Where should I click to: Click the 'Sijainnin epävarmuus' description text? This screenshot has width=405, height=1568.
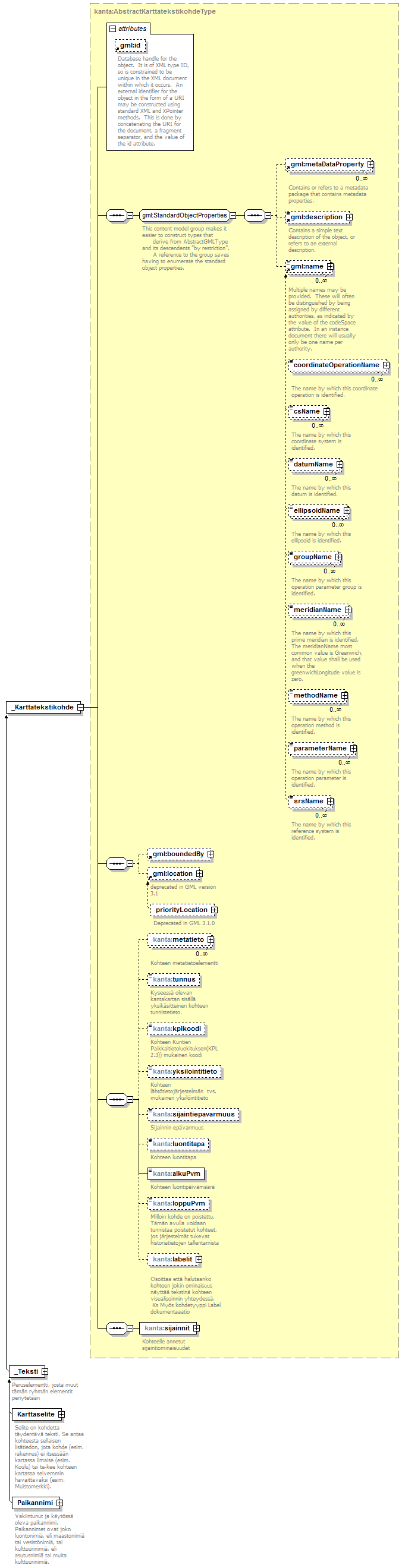(x=177, y=1127)
